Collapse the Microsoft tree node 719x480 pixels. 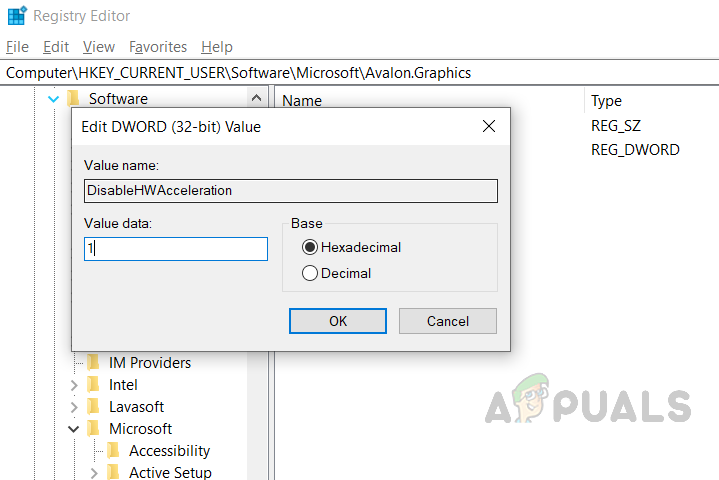74,429
